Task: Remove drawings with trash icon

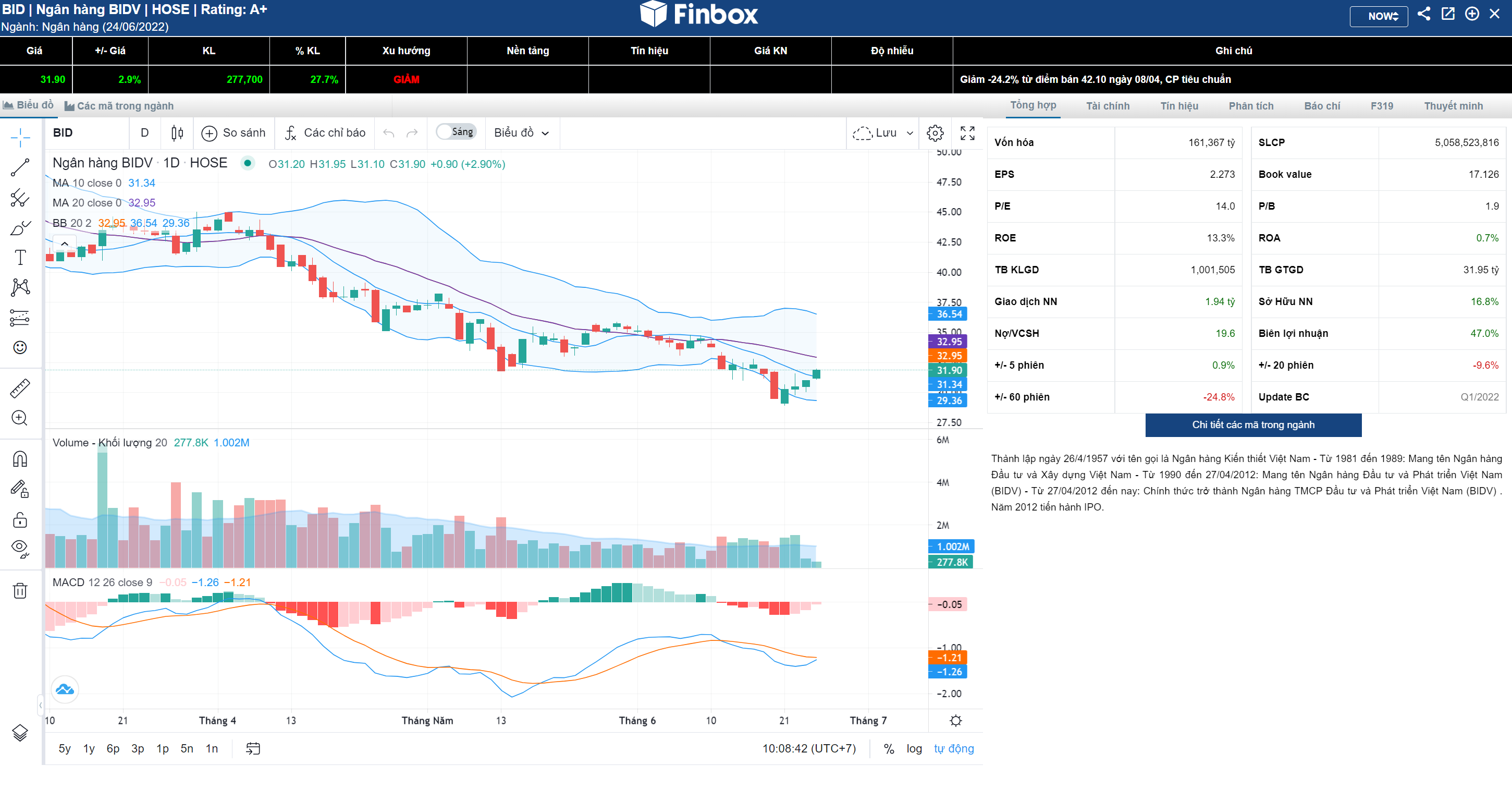Action: tap(20, 590)
